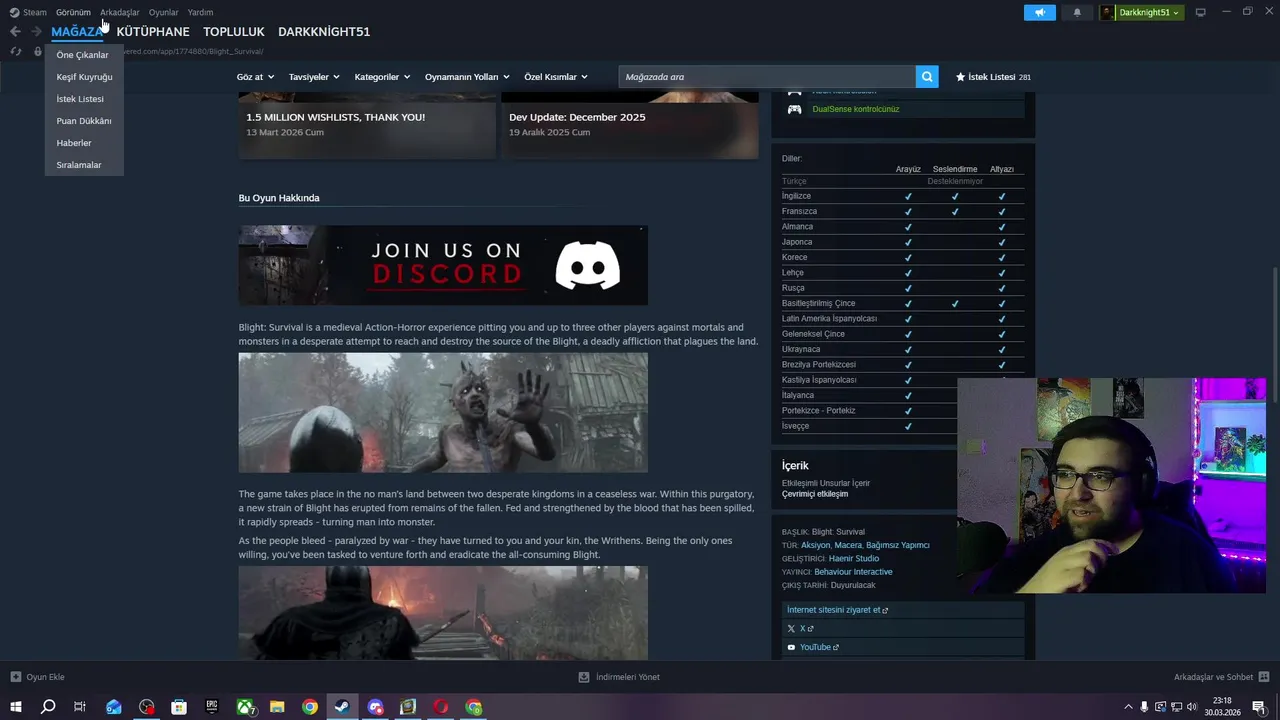1280x720 pixels.
Task: Select Öne Çıkanlar in Mağaza menu
Action: pyautogui.click(x=84, y=55)
